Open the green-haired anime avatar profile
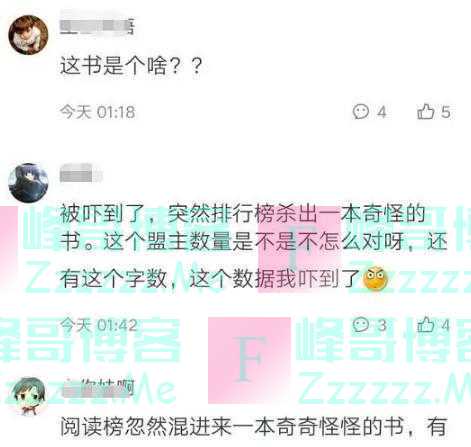 28,397
